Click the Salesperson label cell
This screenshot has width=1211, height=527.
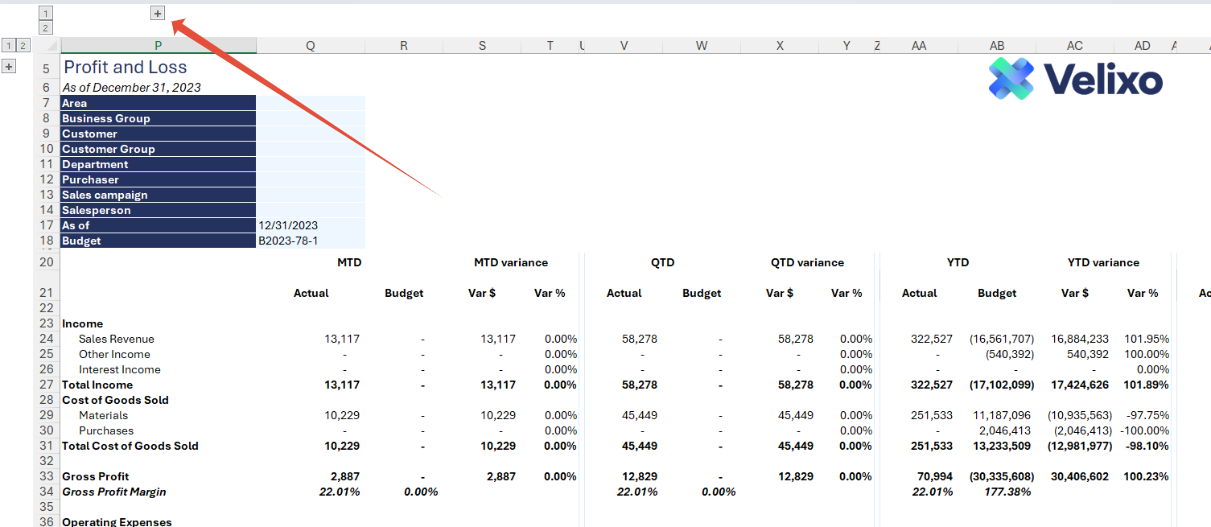point(158,210)
